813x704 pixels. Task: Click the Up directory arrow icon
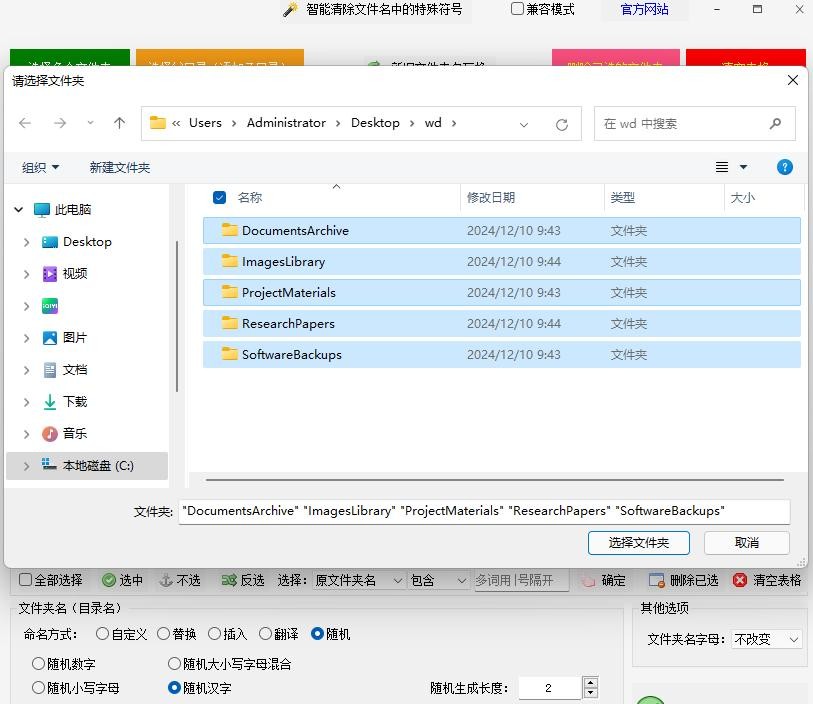[x=120, y=123]
